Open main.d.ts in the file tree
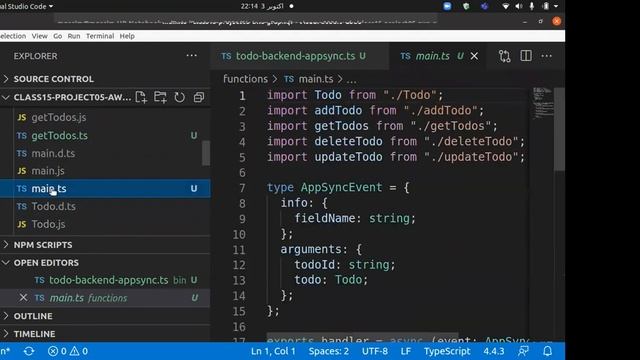640x360 pixels. click(x=105, y=153)
